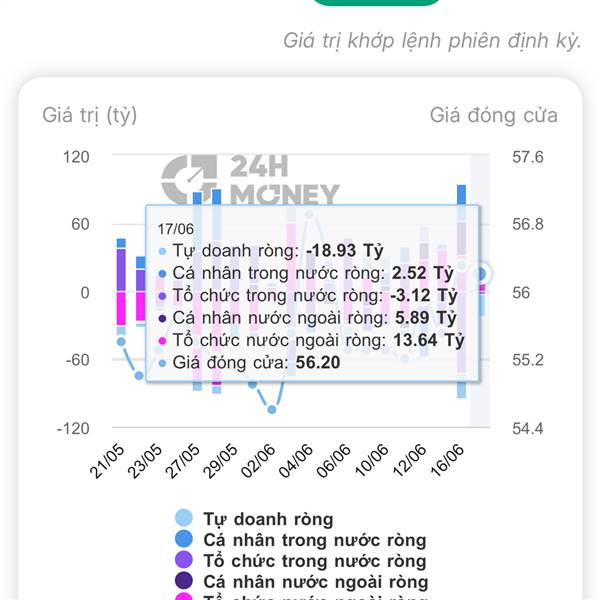Click the blue Cá nhân trong nước legend circle
This screenshot has width=600, height=600.
[x=184, y=539]
